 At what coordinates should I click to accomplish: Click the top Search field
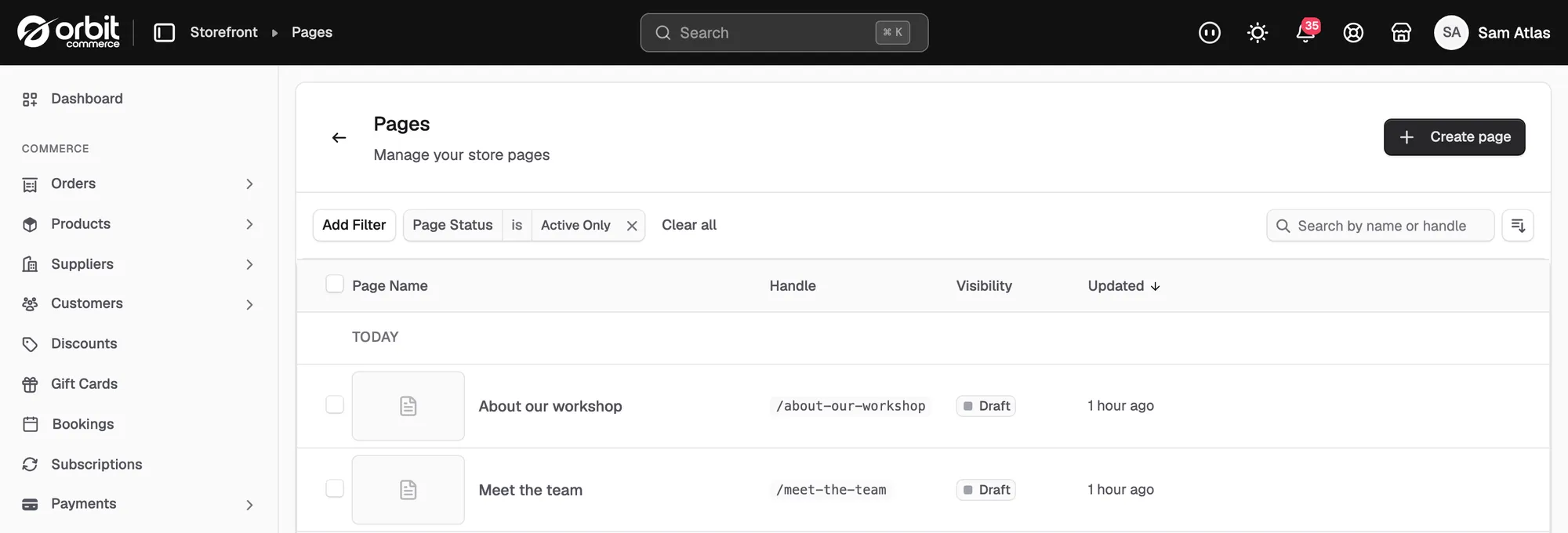[x=784, y=33]
